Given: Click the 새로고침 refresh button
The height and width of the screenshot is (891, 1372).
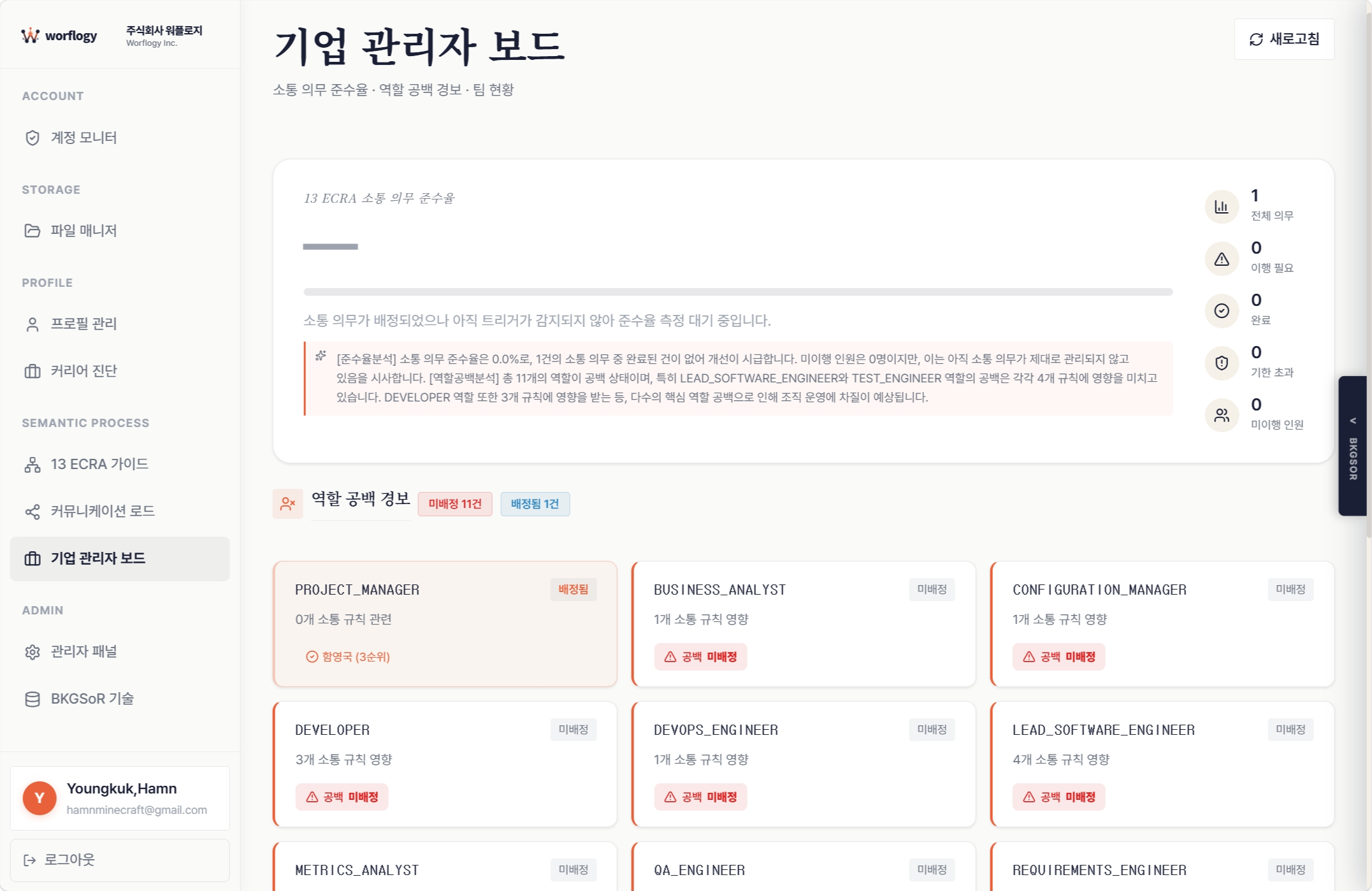Looking at the screenshot, I should tap(1284, 40).
